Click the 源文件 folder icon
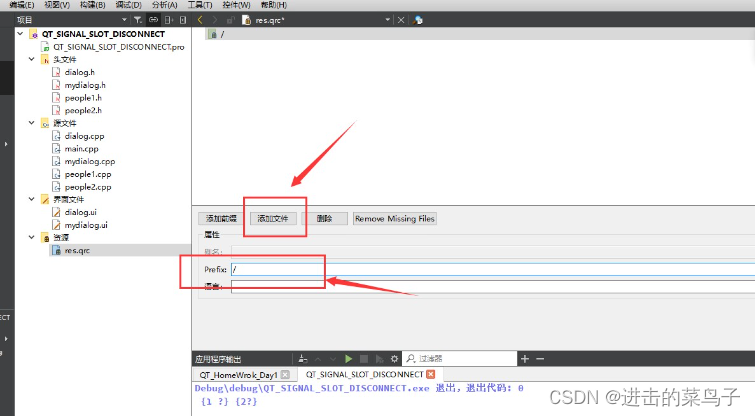 coord(45,123)
